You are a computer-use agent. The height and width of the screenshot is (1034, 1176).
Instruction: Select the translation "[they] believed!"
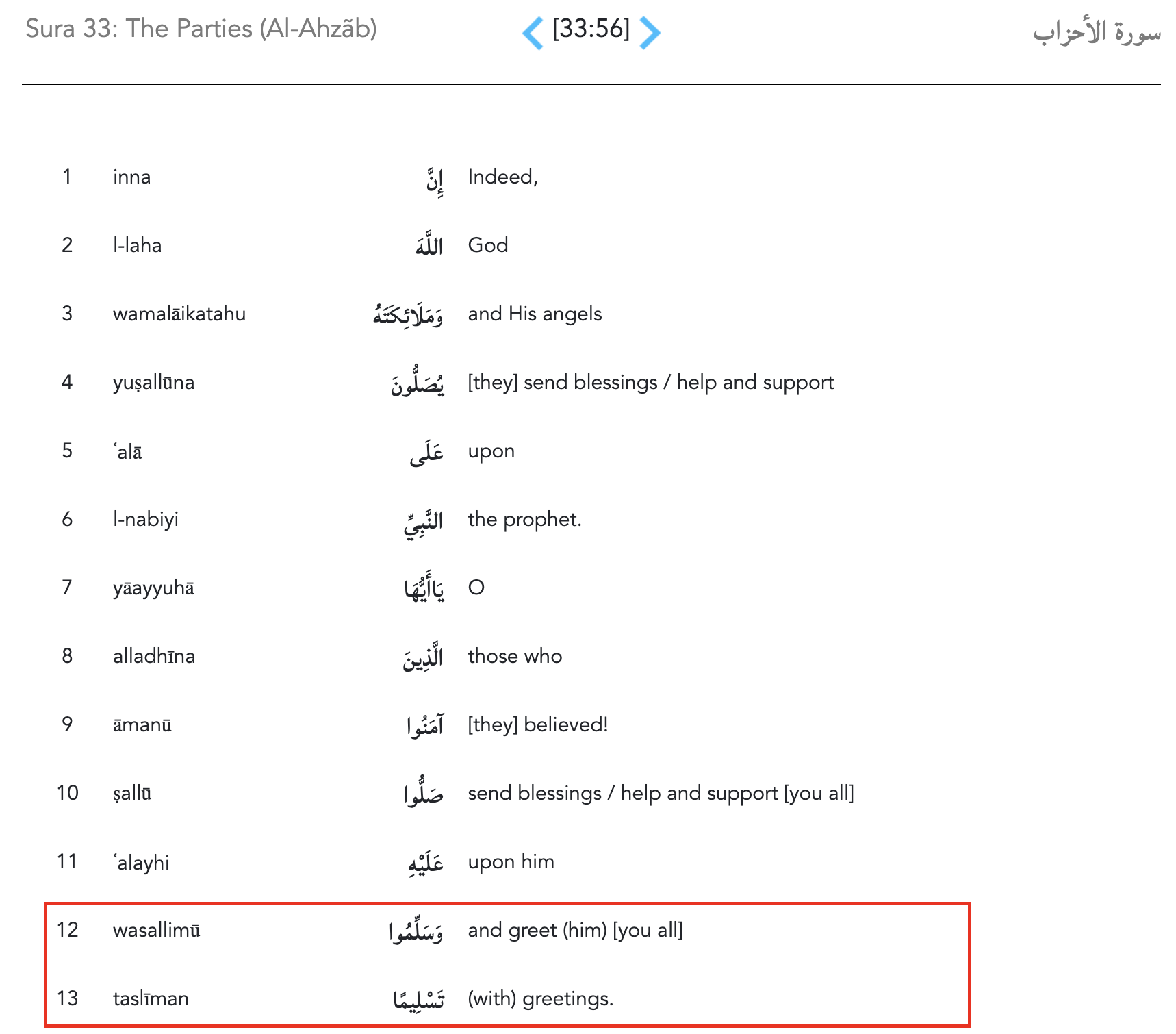click(538, 724)
